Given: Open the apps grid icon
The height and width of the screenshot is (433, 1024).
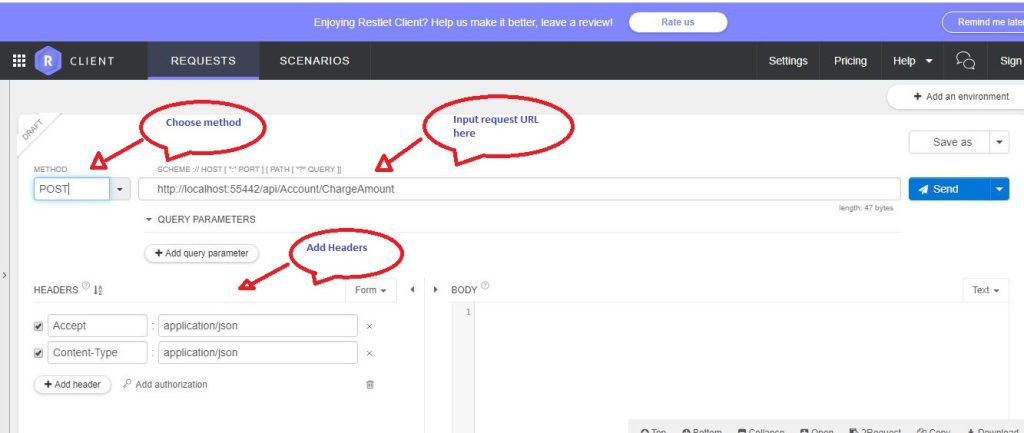Looking at the screenshot, I should click(19, 61).
